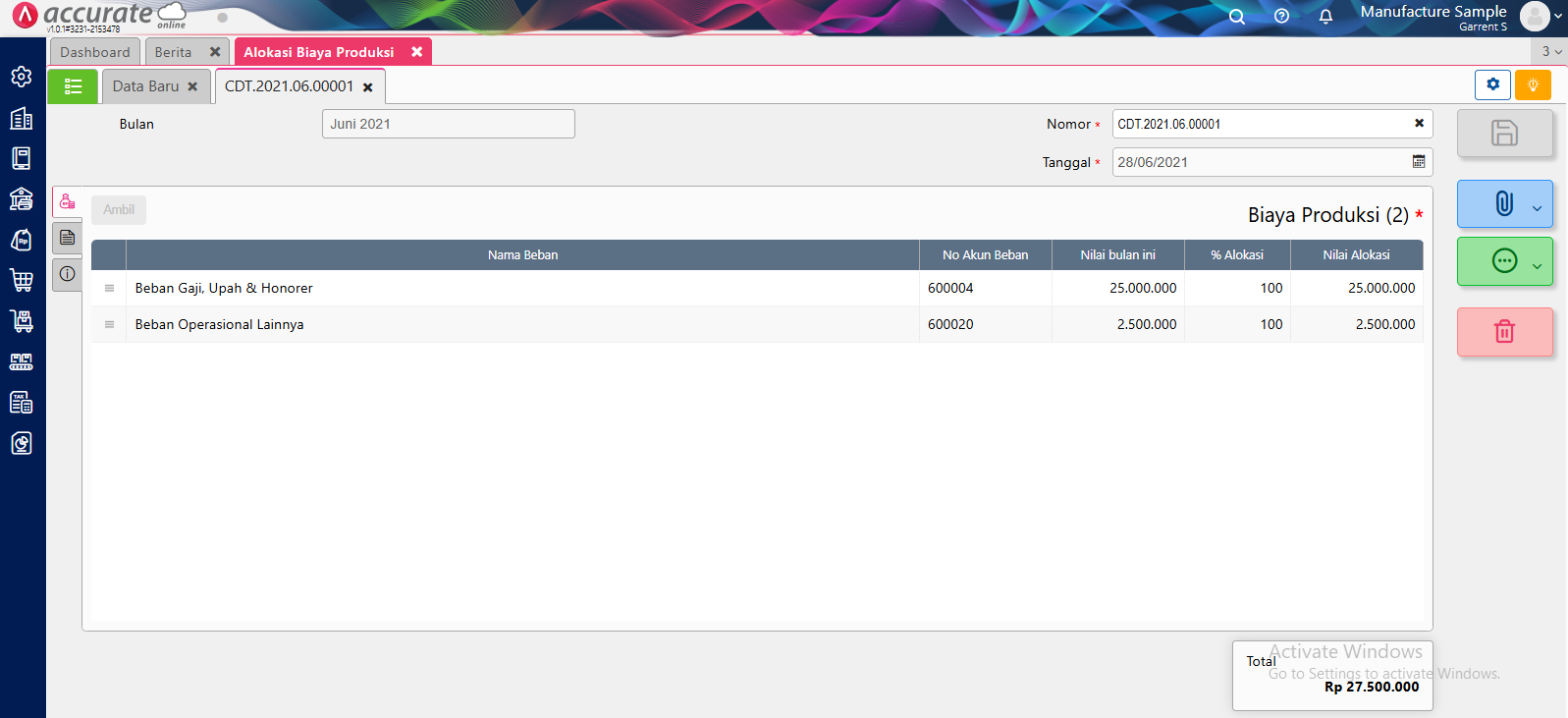Click the TAX calculator sidebar icon
This screenshot has height=718, width=1568.
point(22,402)
